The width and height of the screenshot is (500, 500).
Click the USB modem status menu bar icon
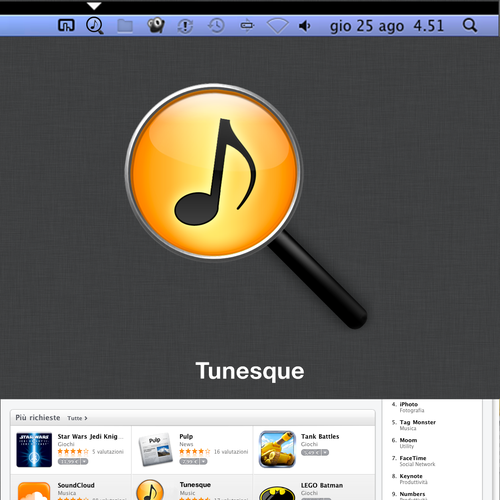(x=247, y=25)
